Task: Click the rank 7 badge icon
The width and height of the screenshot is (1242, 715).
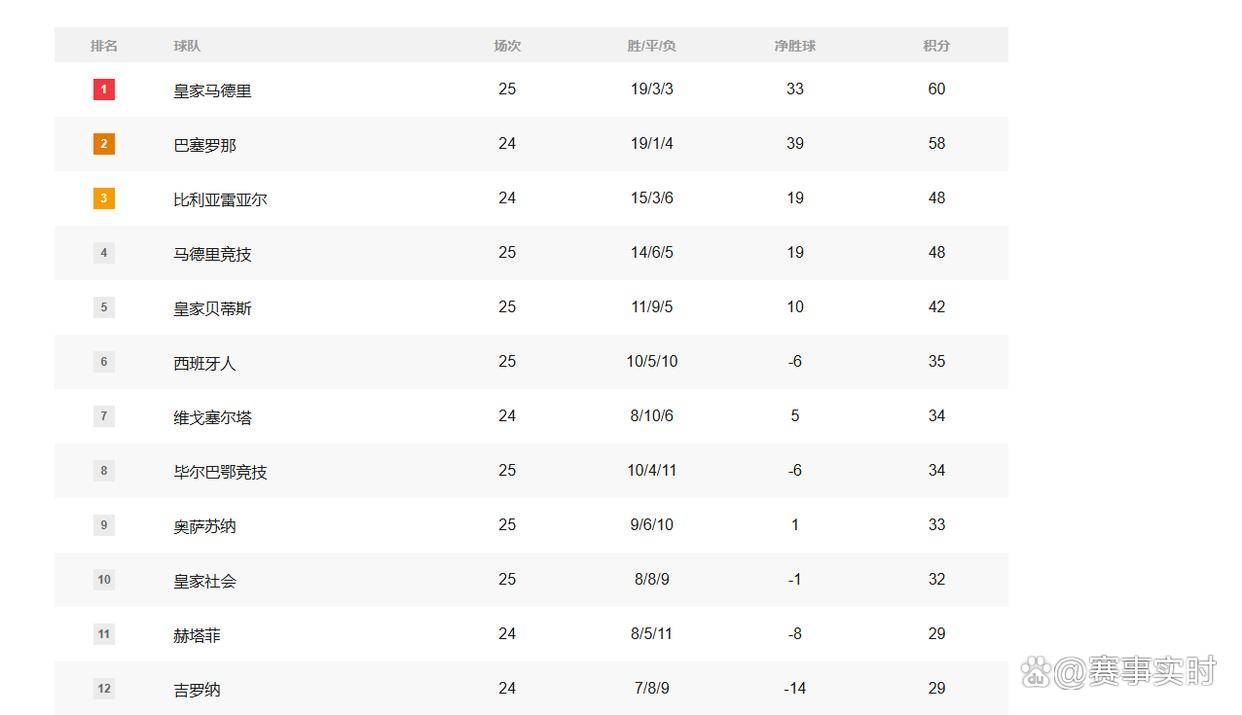Action: coord(104,416)
